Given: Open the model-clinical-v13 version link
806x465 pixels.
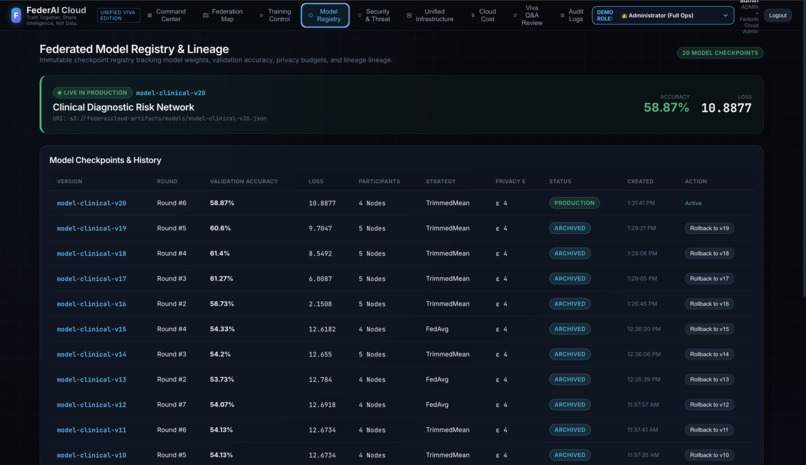Looking at the screenshot, I should (91, 380).
